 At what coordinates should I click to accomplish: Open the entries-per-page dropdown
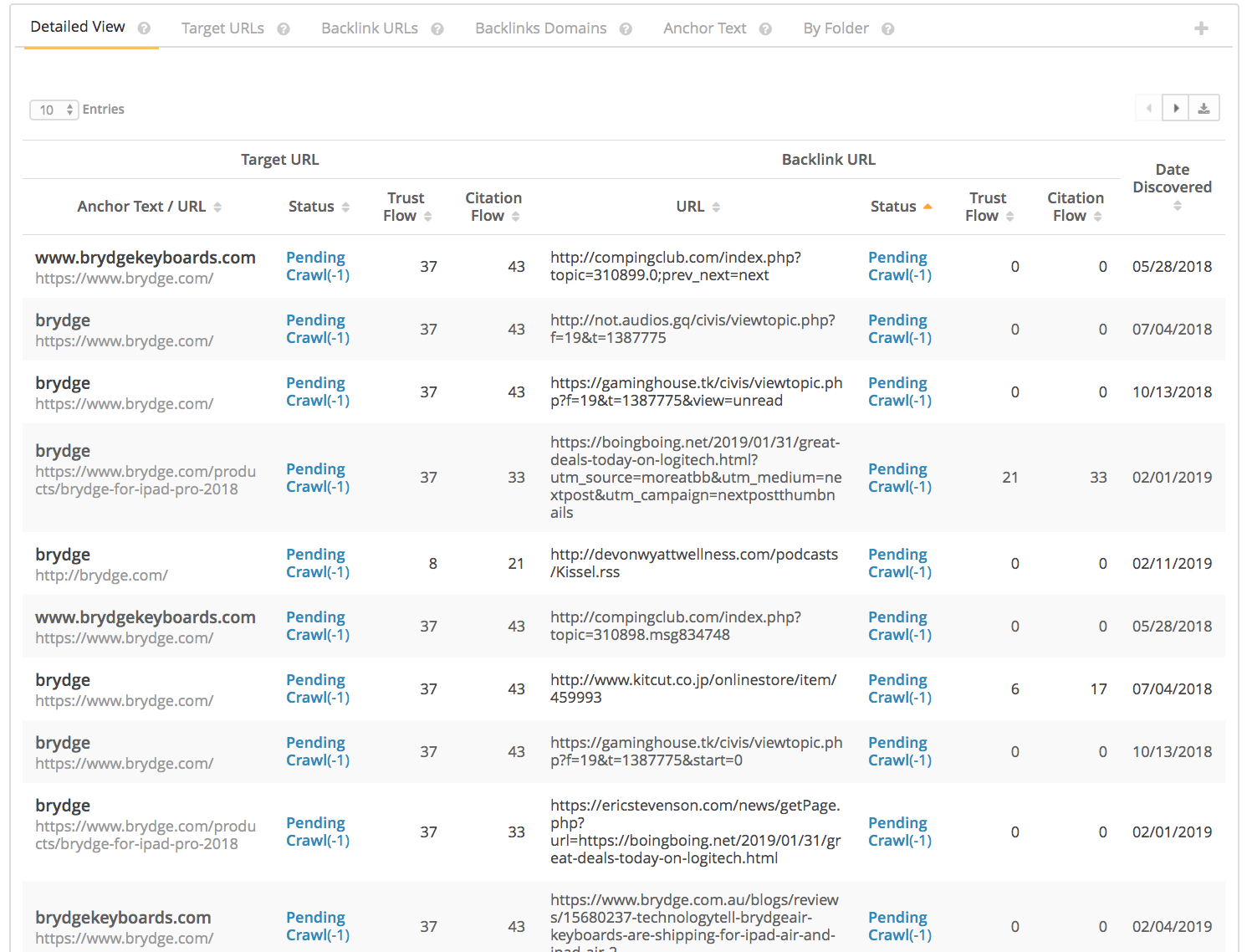[54, 110]
